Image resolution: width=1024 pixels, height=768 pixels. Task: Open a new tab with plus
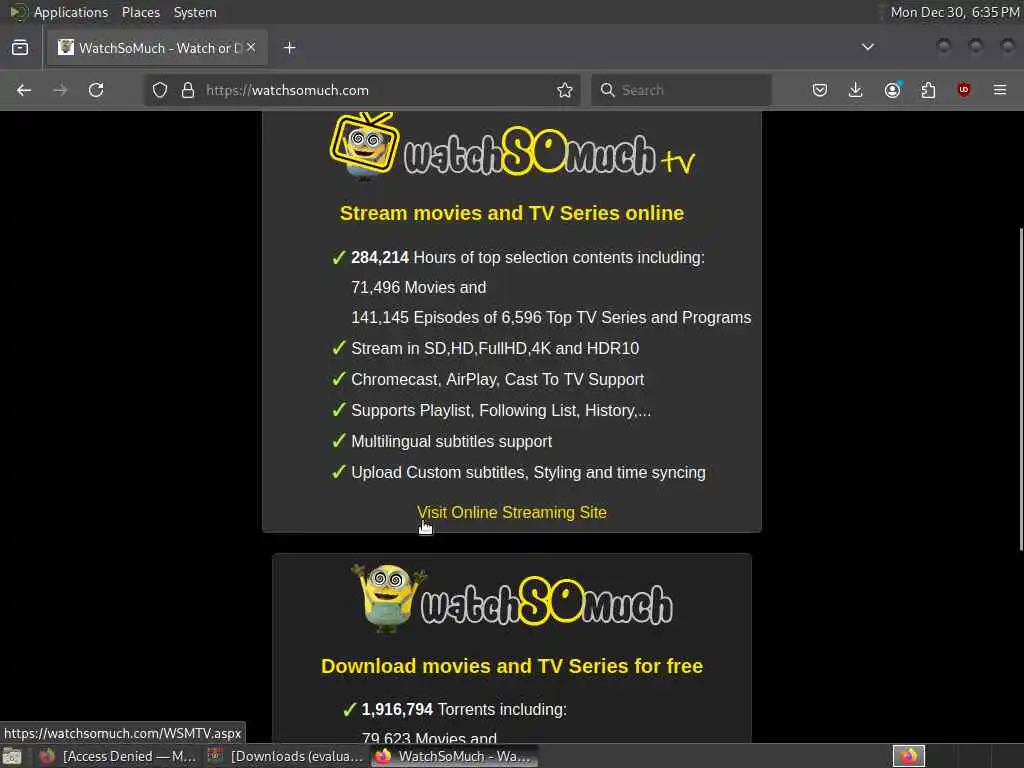point(290,48)
